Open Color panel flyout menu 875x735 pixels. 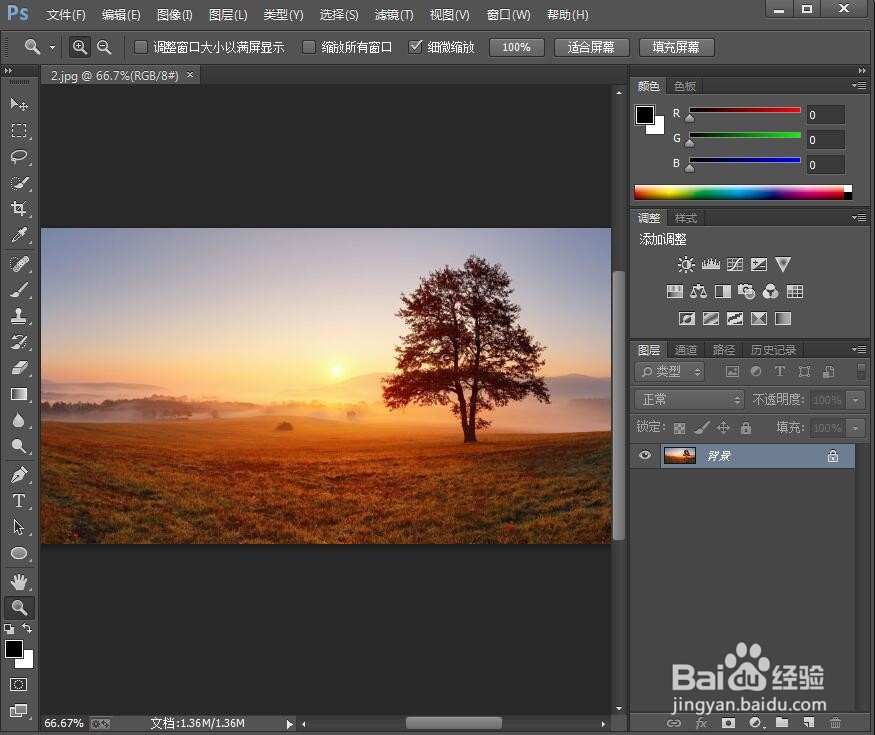point(859,85)
